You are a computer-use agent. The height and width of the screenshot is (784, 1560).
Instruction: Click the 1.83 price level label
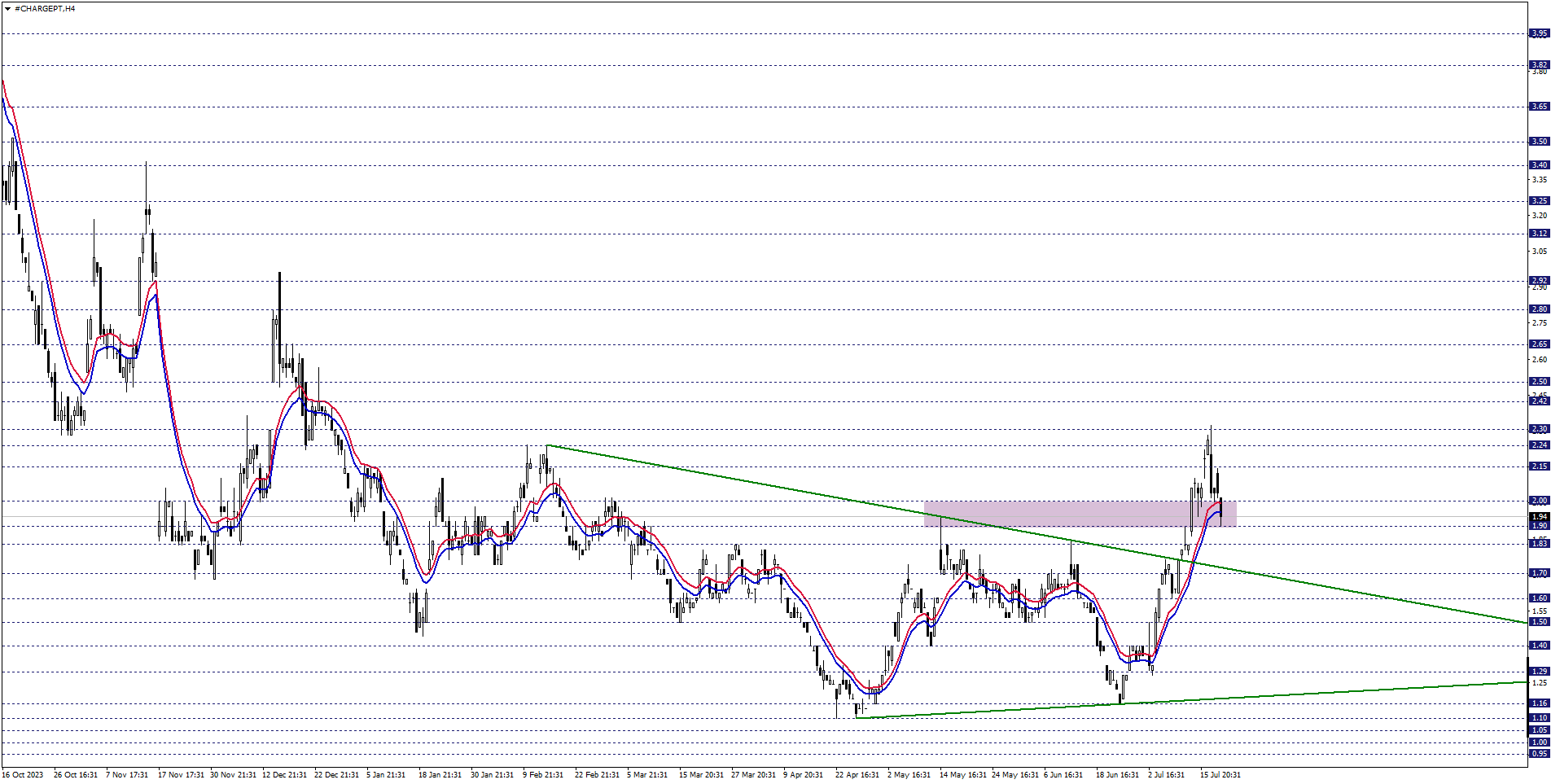click(1539, 544)
